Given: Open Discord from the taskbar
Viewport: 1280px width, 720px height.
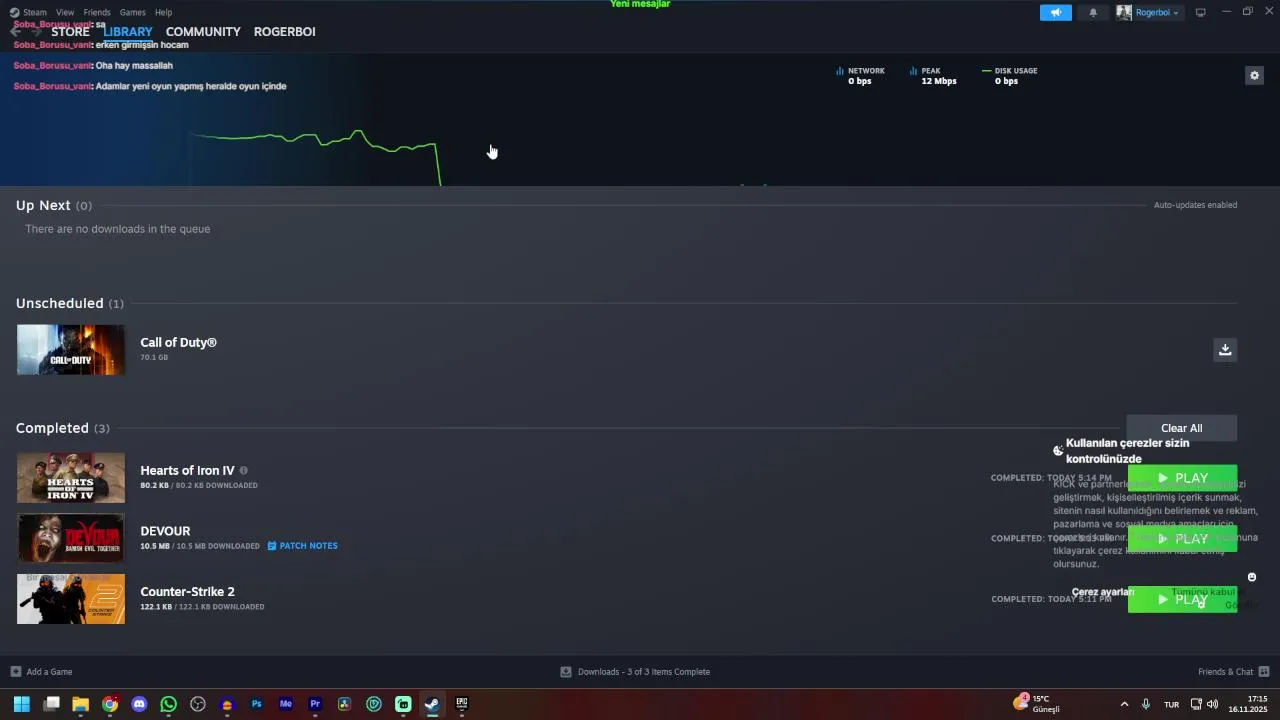Looking at the screenshot, I should 139,704.
